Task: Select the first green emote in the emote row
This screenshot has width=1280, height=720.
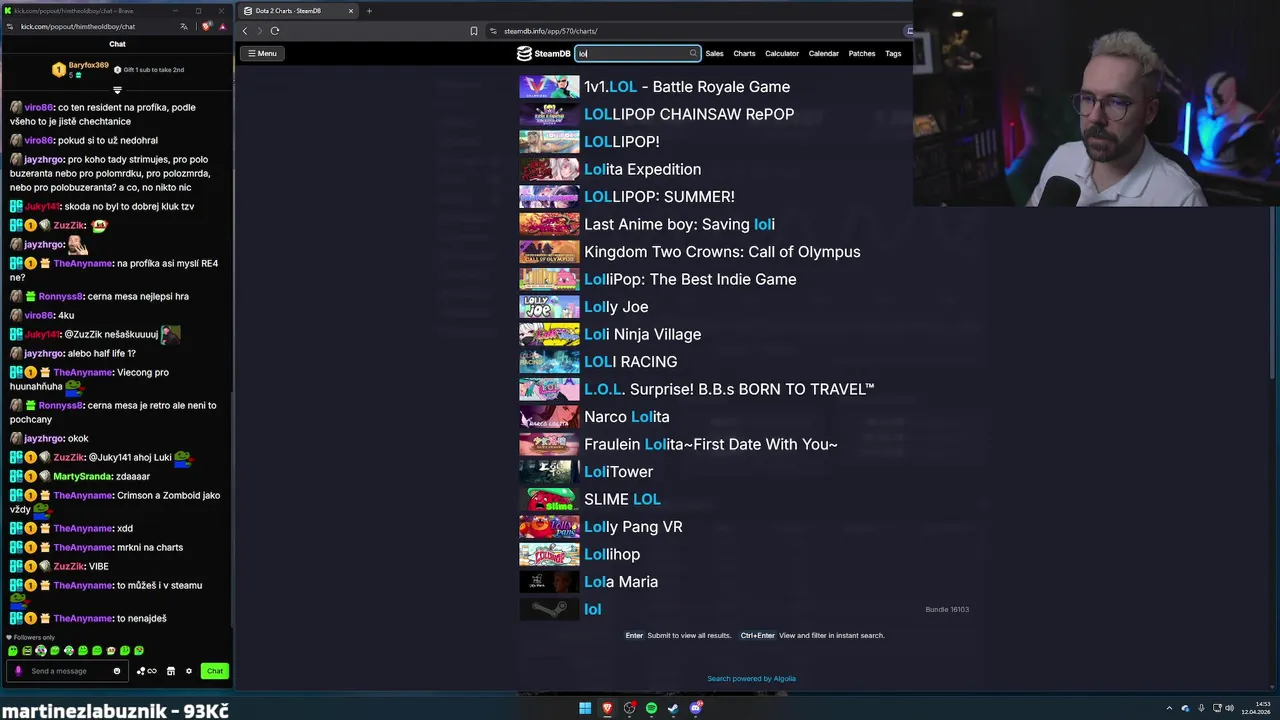Action: (13, 651)
